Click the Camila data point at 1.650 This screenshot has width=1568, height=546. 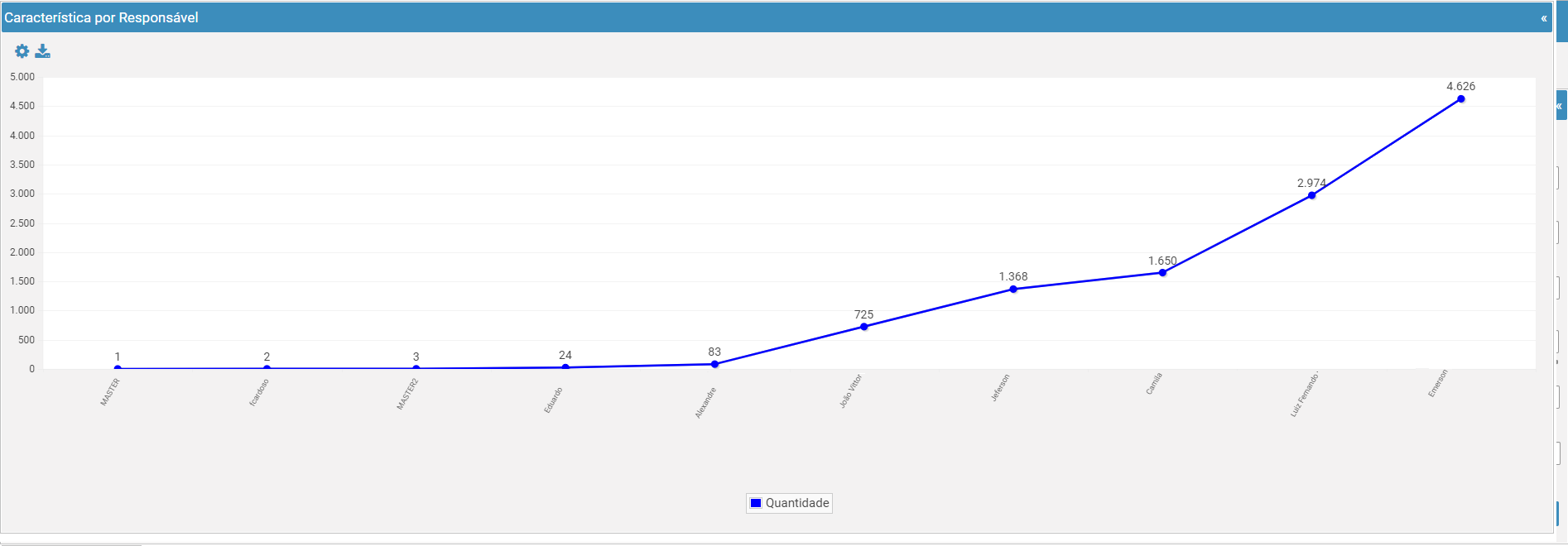coord(1162,273)
